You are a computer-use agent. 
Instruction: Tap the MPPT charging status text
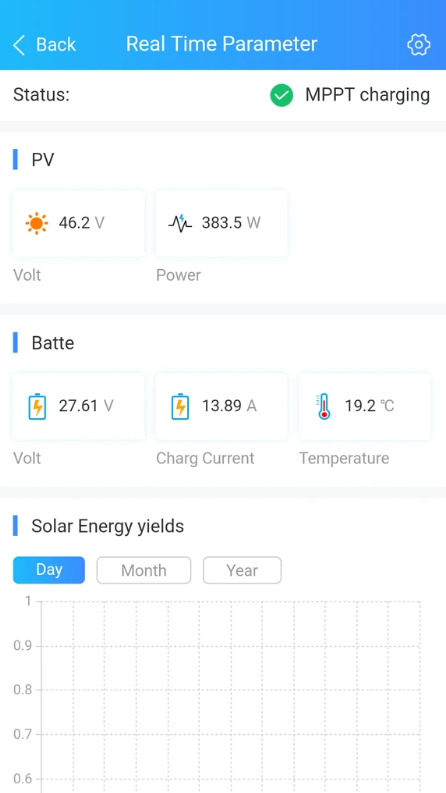tap(368, 95)
